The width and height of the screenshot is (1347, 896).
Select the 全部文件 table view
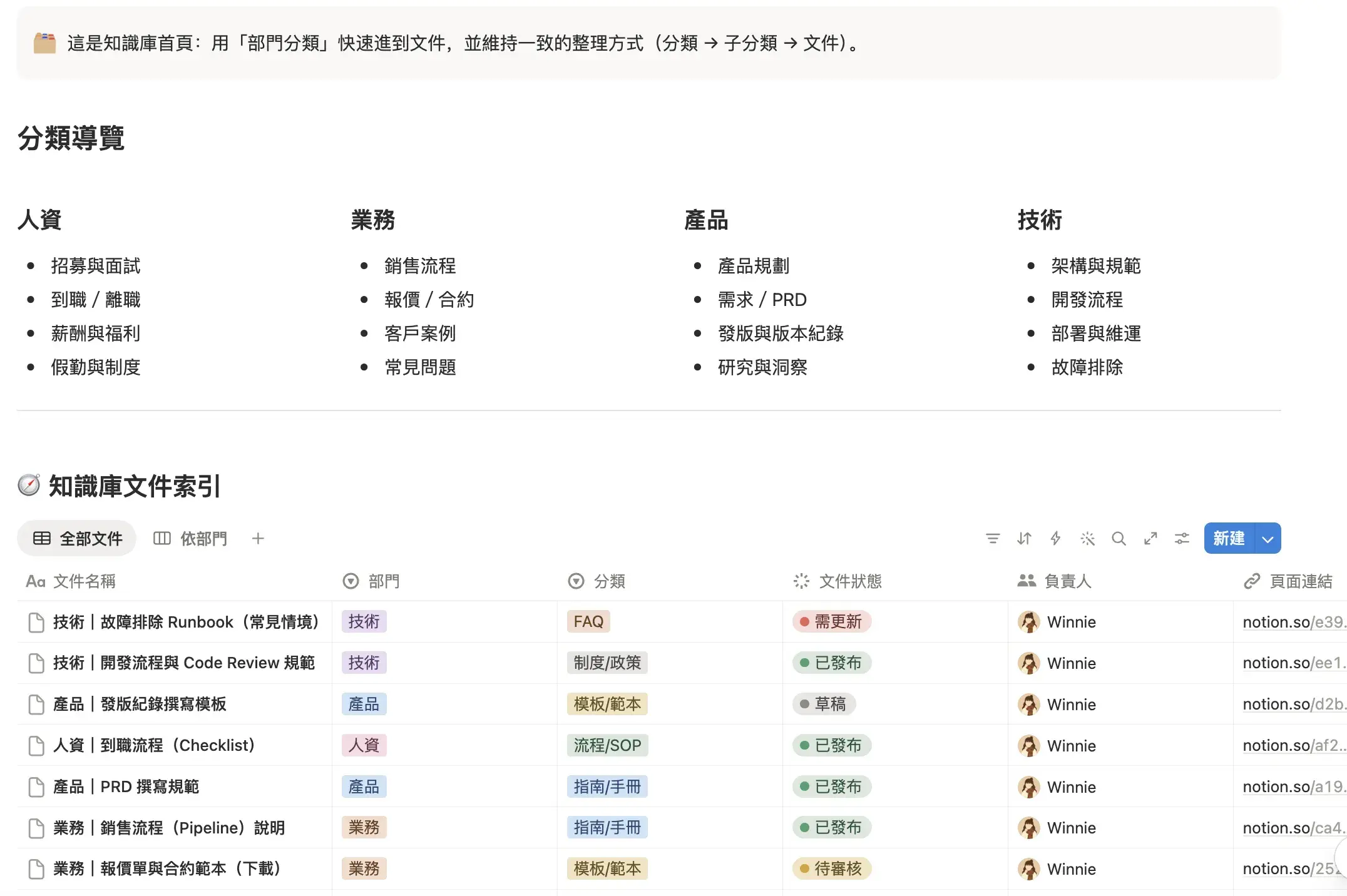(76, 538)
